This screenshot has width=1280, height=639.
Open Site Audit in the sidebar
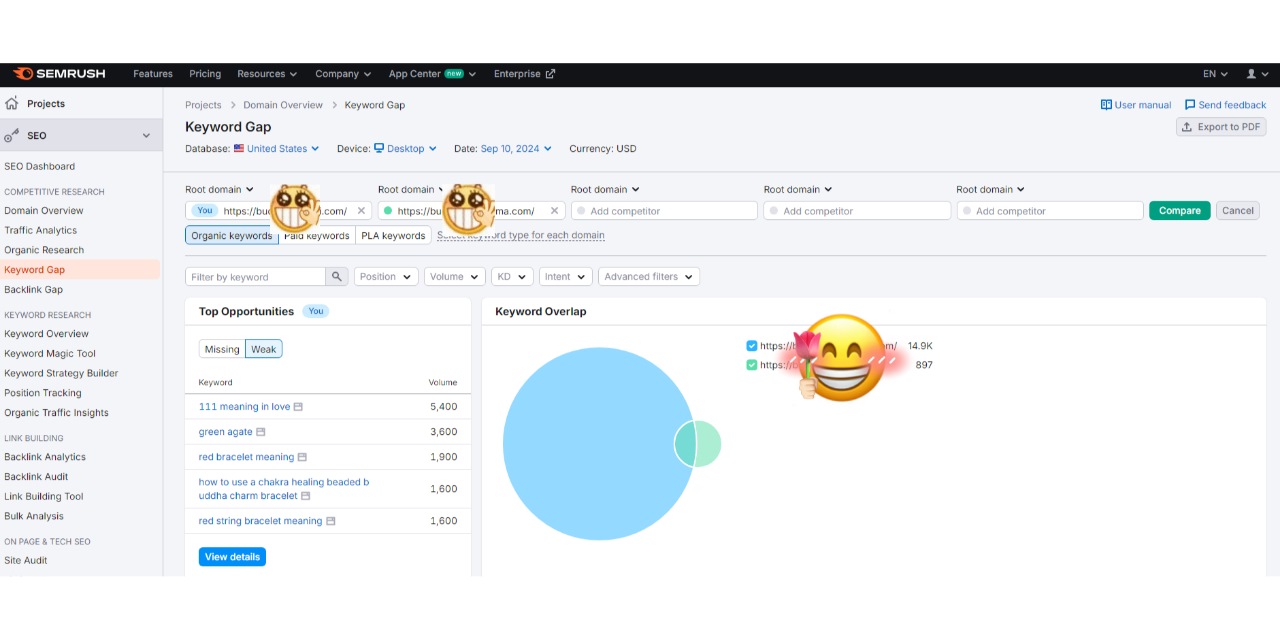pyautogui.click(x=26, y=561)
